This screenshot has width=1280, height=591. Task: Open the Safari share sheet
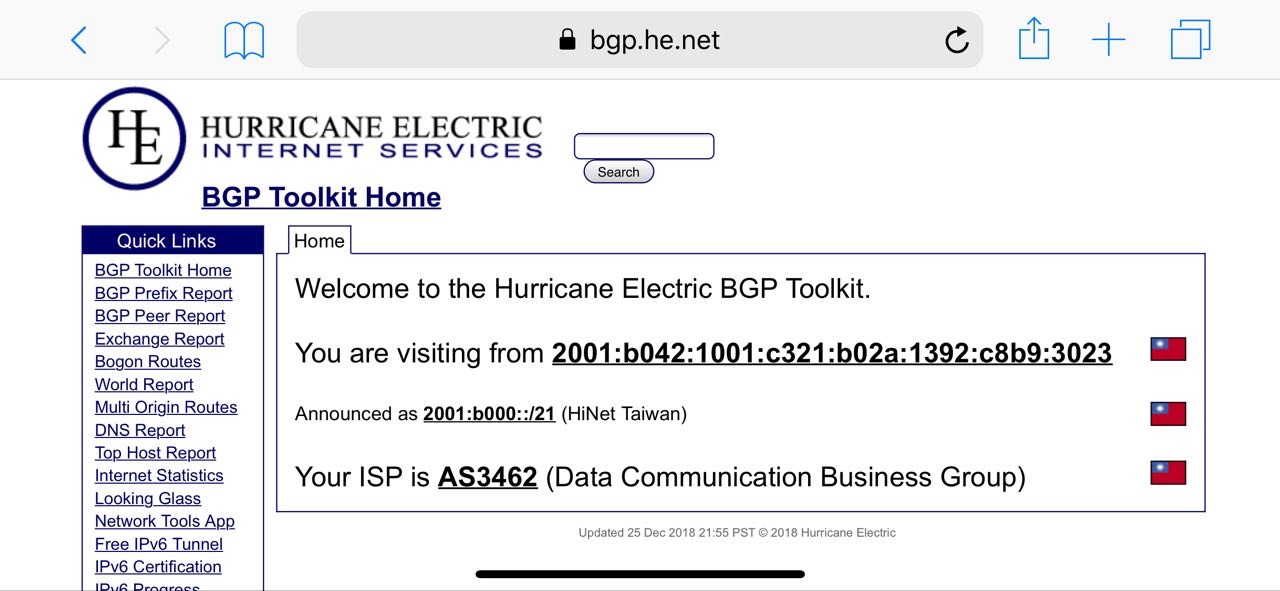pyautogui.click(x=1034, y=40)
